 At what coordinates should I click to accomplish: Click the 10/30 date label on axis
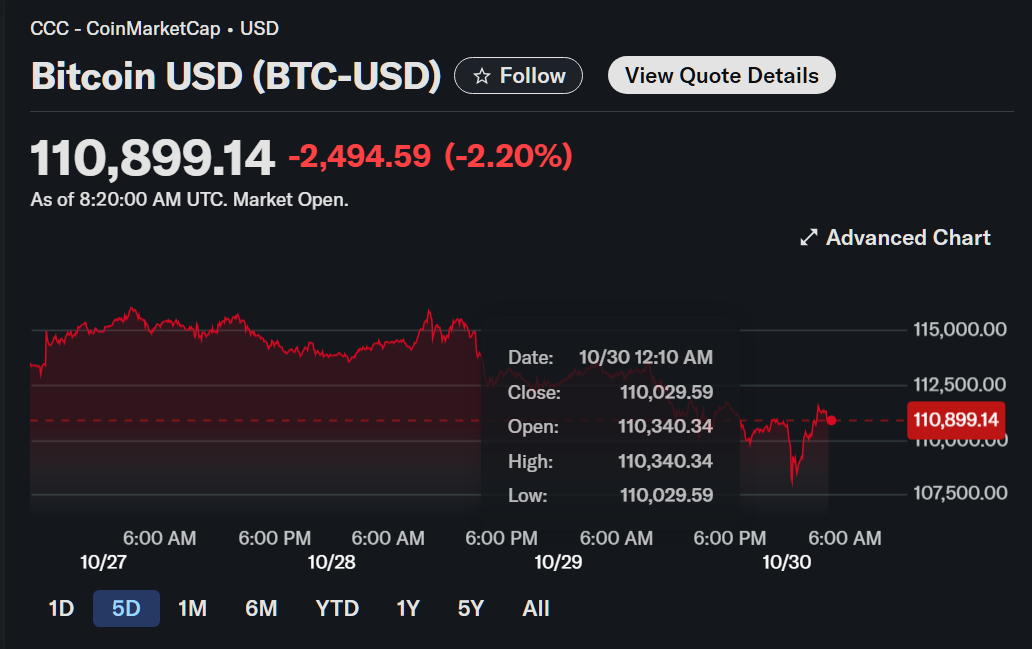786,562
